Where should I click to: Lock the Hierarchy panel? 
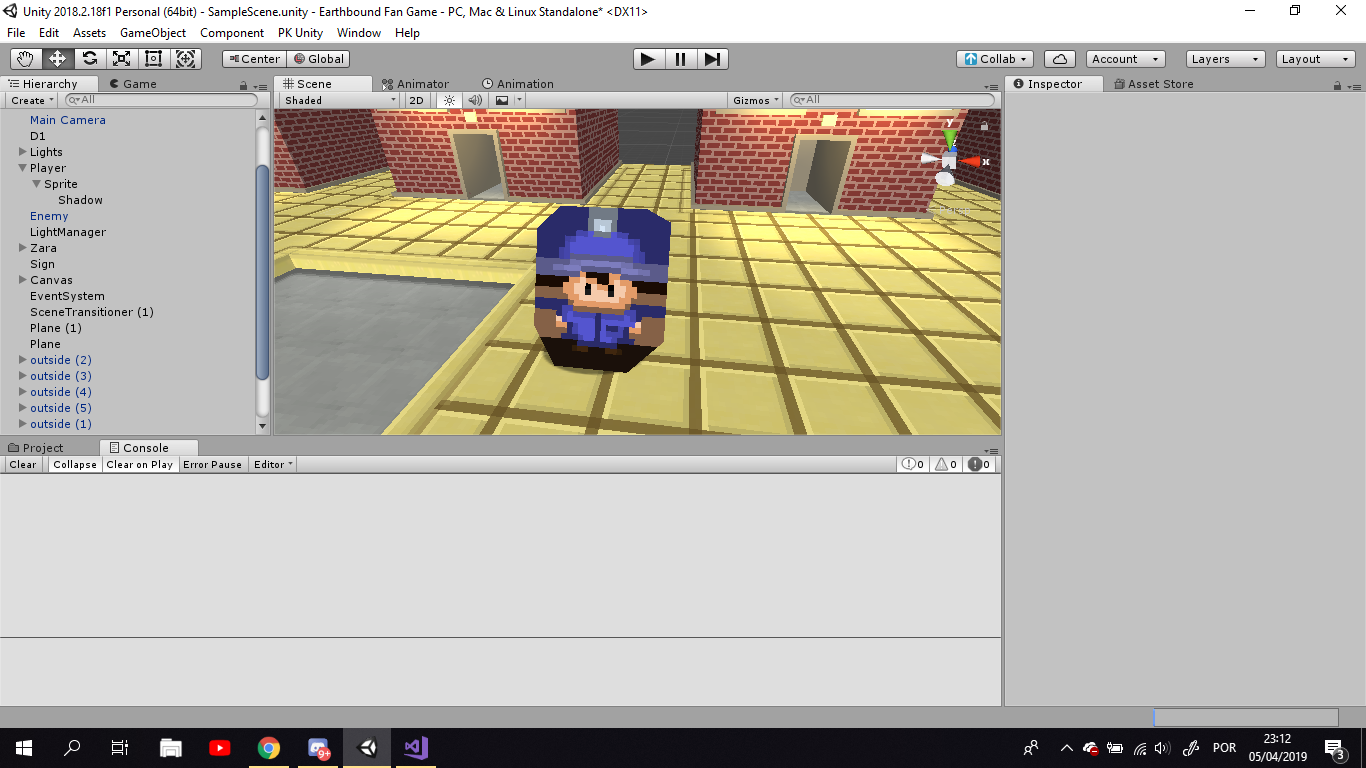point(243,86)
